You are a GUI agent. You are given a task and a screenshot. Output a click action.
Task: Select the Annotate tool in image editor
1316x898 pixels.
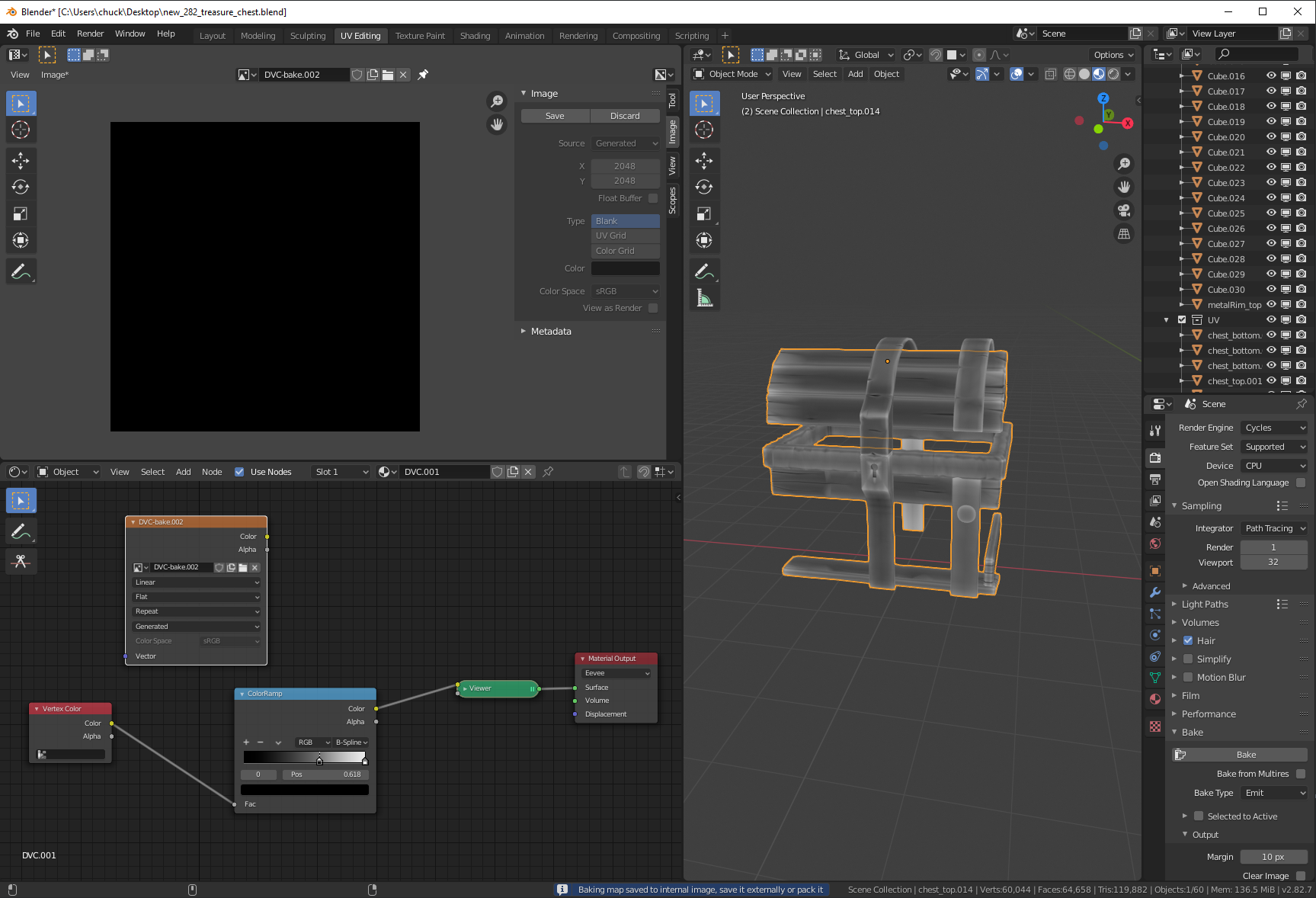coord(21,271)
